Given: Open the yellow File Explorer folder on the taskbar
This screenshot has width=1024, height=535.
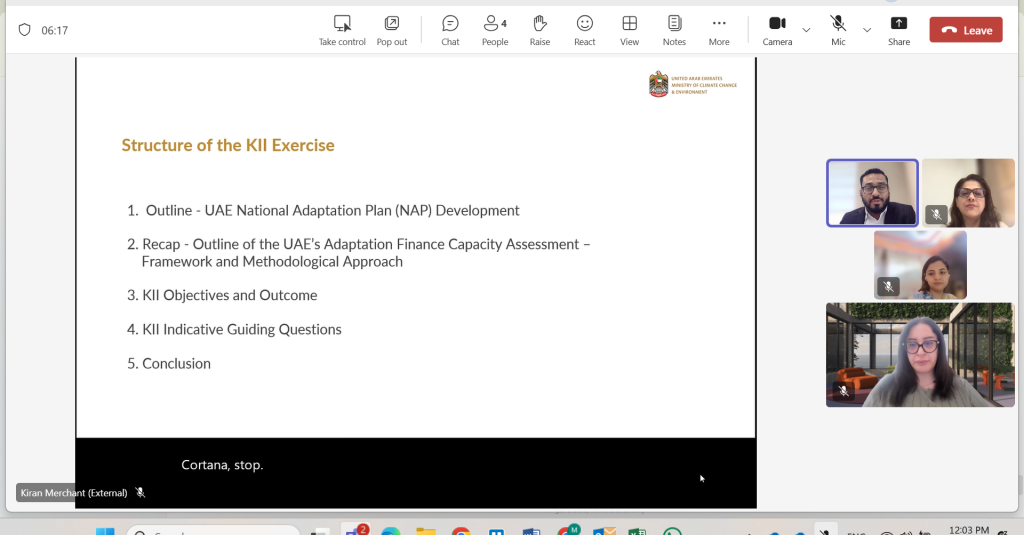Looking at the screenshot, I should 426,531.
